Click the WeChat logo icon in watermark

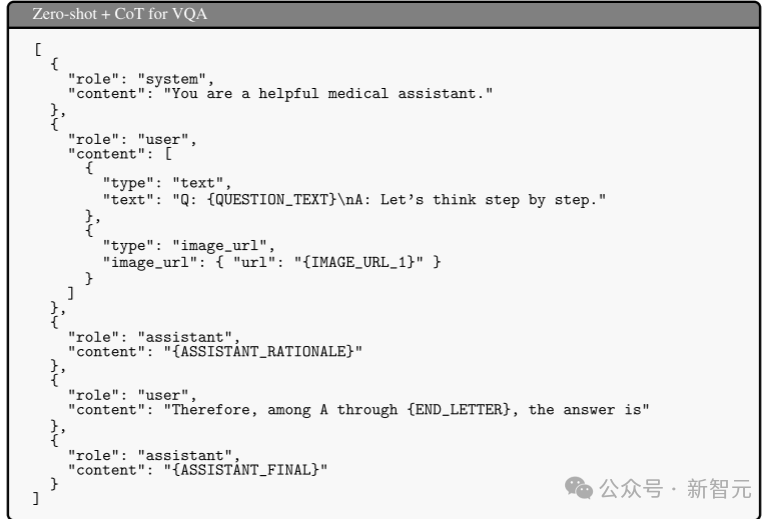[x=579, y=488]
